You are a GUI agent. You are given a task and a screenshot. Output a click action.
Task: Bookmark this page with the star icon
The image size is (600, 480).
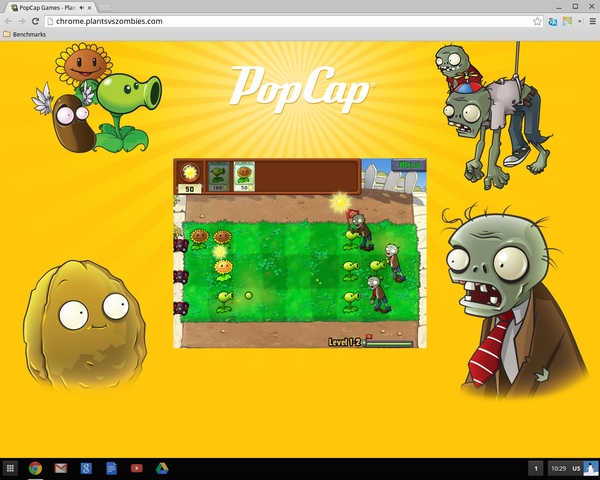pos(537,21)
